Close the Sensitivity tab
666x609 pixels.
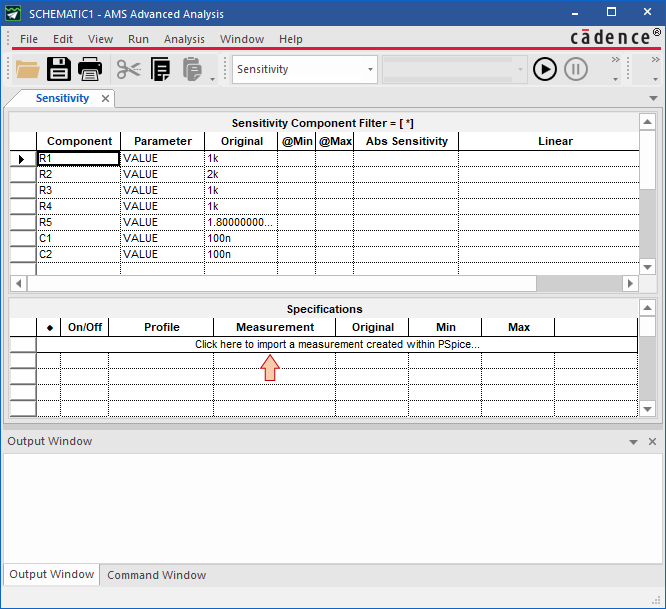pos(105,99)
